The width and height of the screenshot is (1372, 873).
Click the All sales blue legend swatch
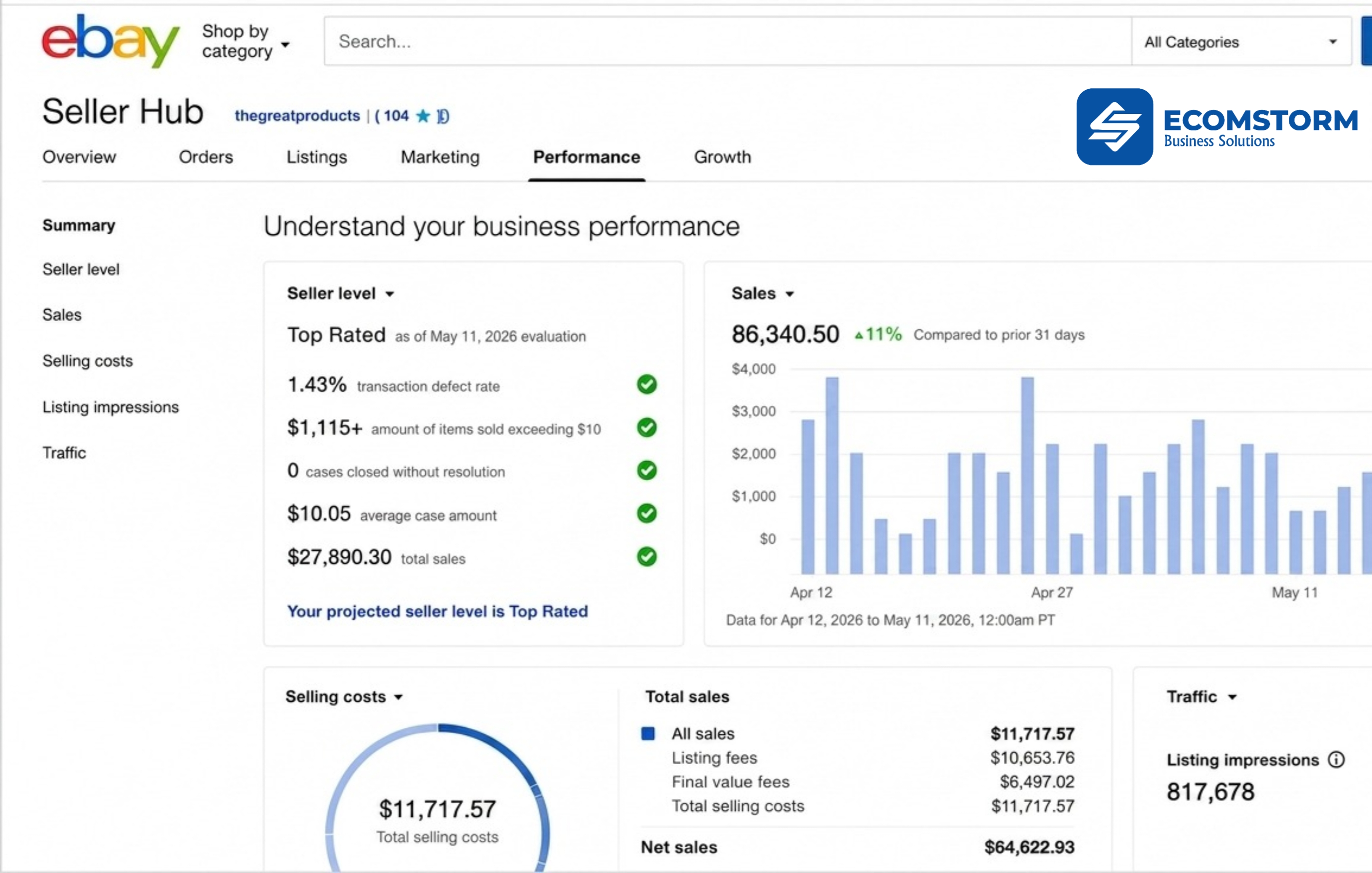click(x=648, y=734)
